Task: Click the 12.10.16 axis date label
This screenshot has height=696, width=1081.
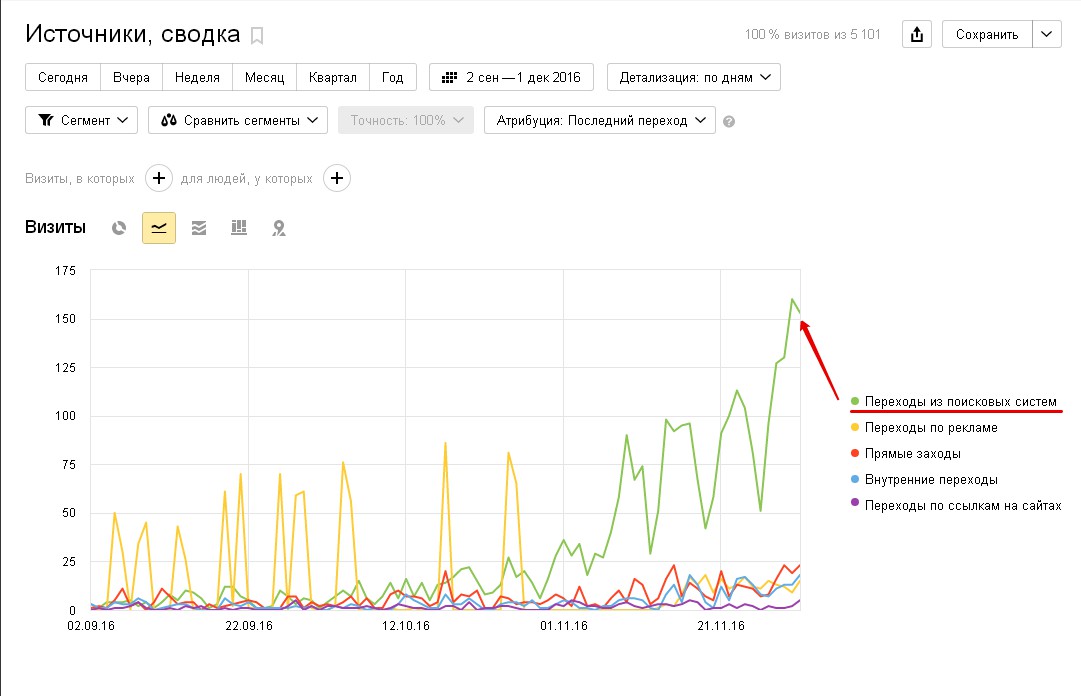Action: [x=406, y=626]
